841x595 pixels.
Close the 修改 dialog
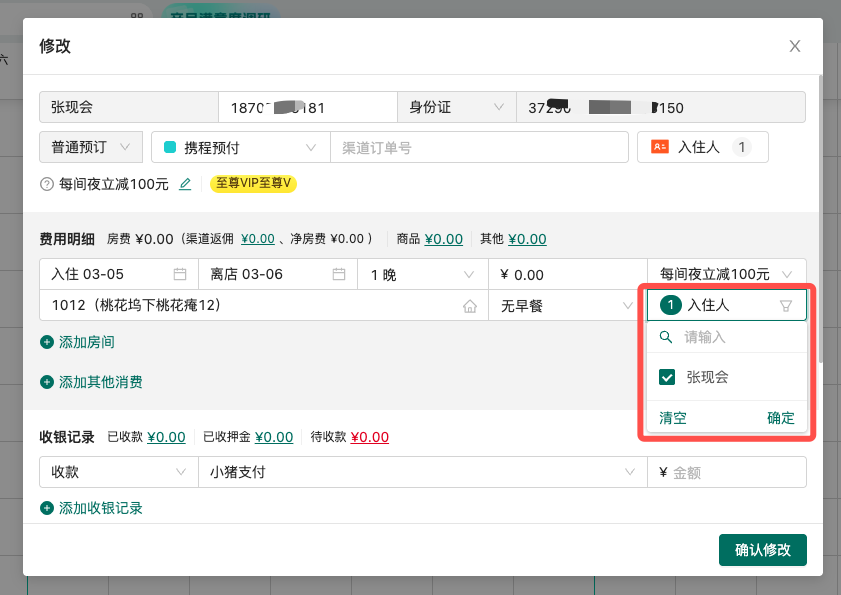[x=795, y=46]
